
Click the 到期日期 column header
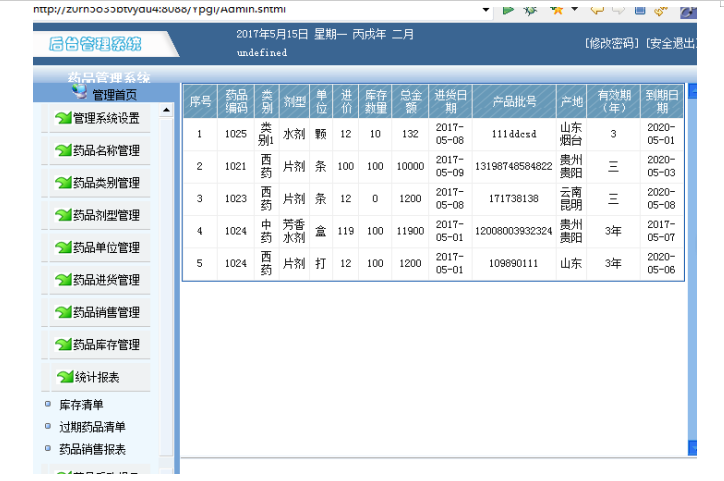662,101
